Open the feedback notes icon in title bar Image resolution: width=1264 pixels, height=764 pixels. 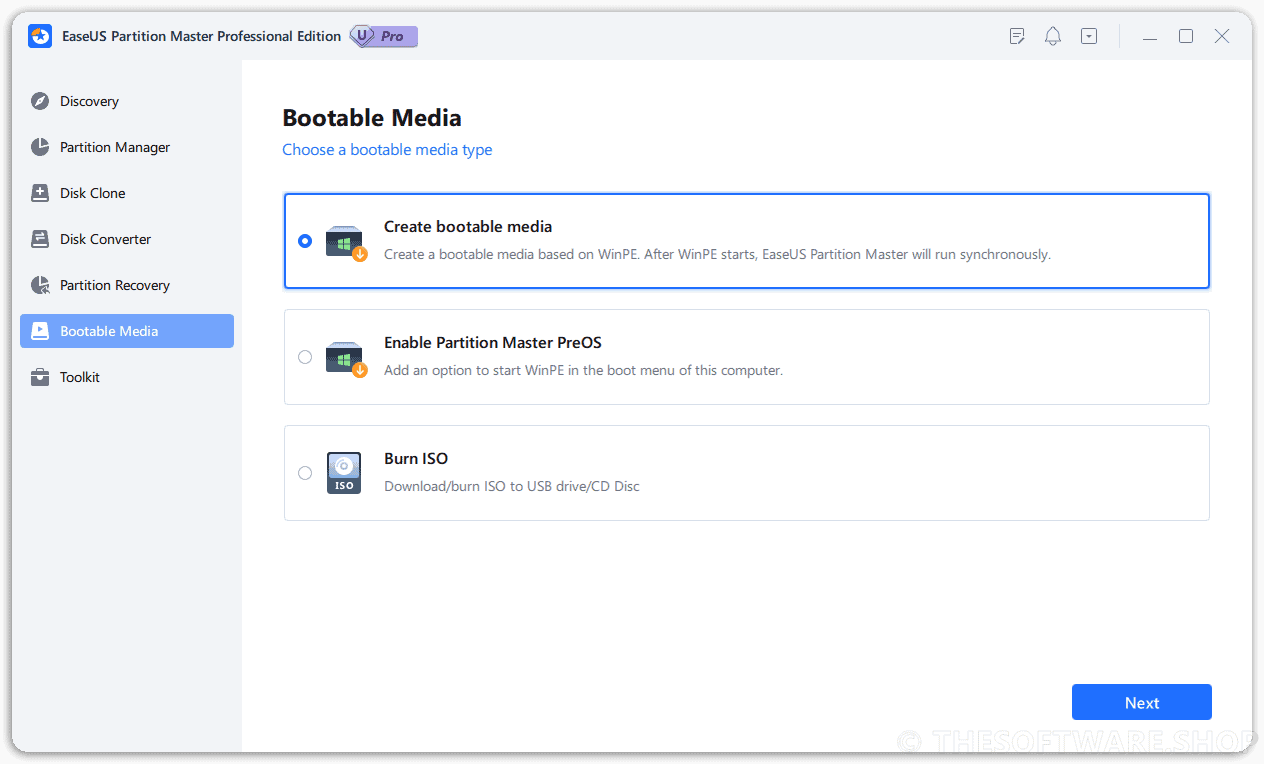click(x=1017, y=37)
